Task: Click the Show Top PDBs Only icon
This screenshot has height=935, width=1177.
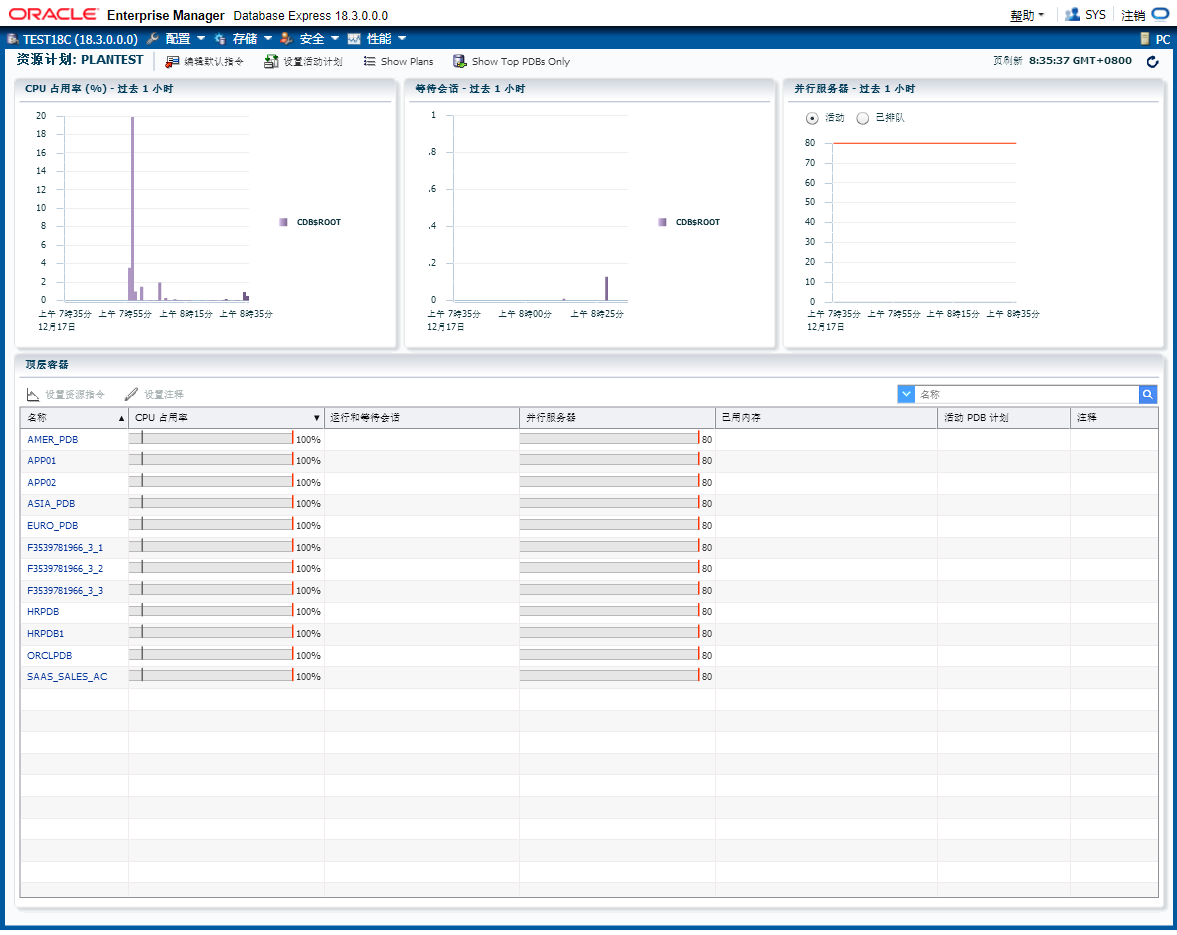Action: pos(459,62)
